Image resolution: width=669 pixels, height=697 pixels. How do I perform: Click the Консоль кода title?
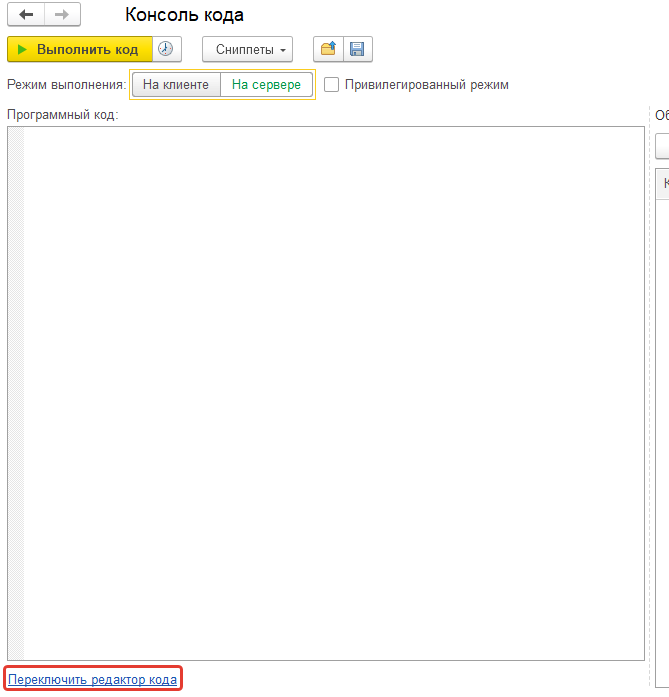coord(184,15)
